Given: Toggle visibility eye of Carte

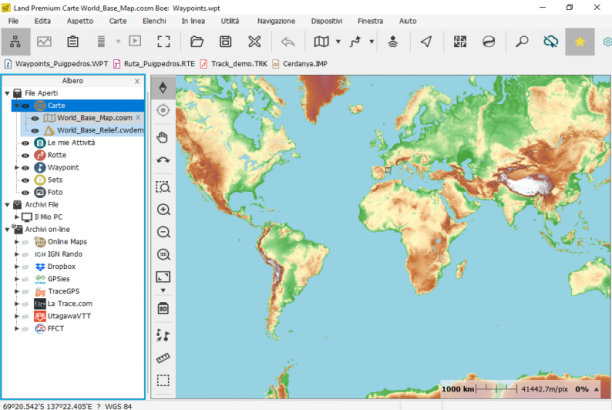Looking at the screenshot, I should coord(25,106).
